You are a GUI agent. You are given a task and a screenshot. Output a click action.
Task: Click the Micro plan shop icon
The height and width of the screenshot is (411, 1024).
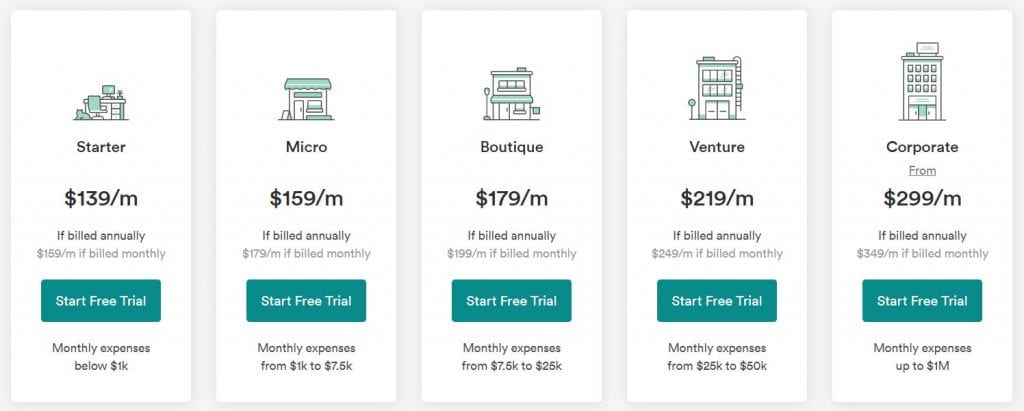point(306,99)
